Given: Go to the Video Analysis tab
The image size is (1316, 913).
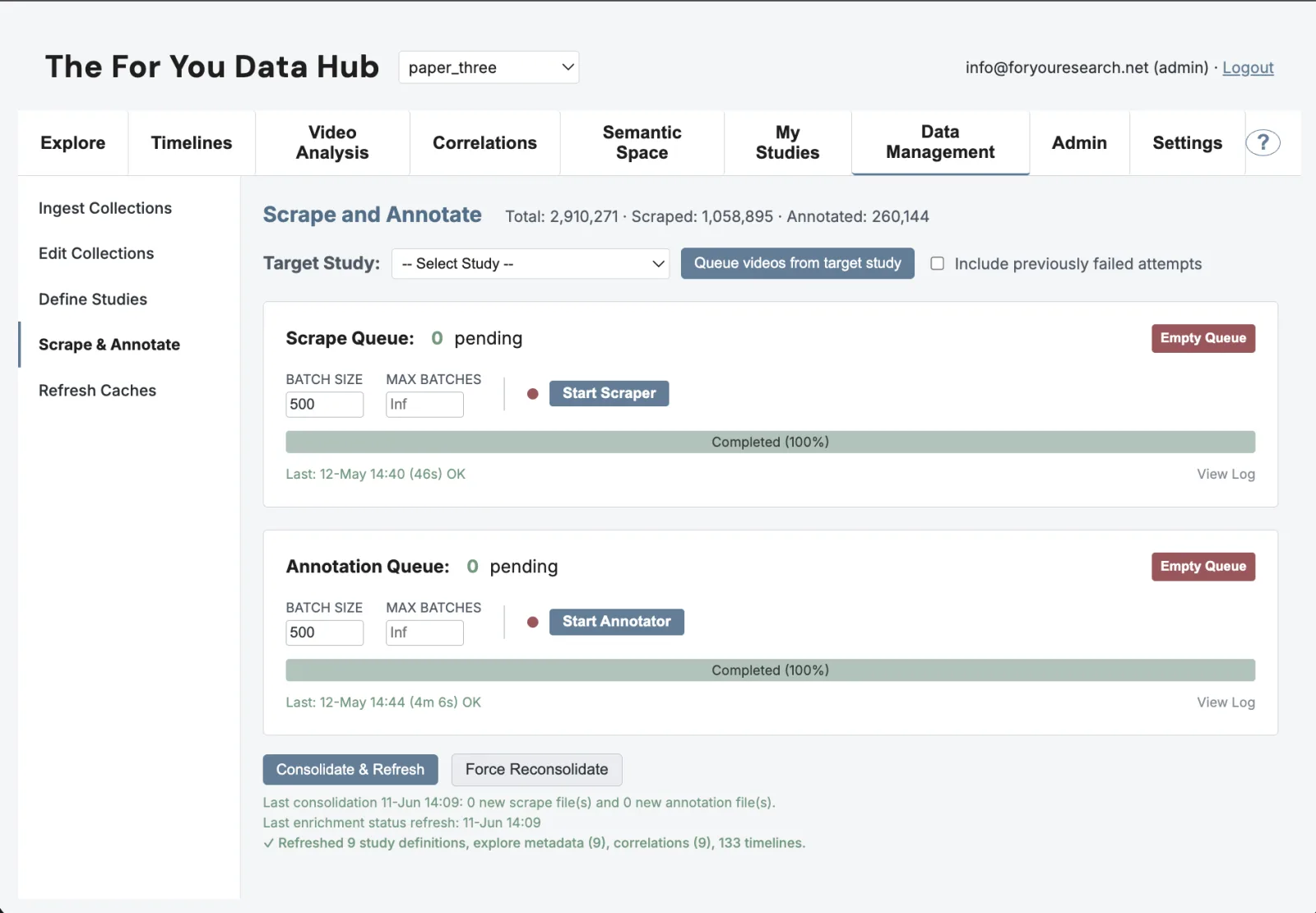Looking at the screenshot, I should pyautogui.click(x=332, y=143).
